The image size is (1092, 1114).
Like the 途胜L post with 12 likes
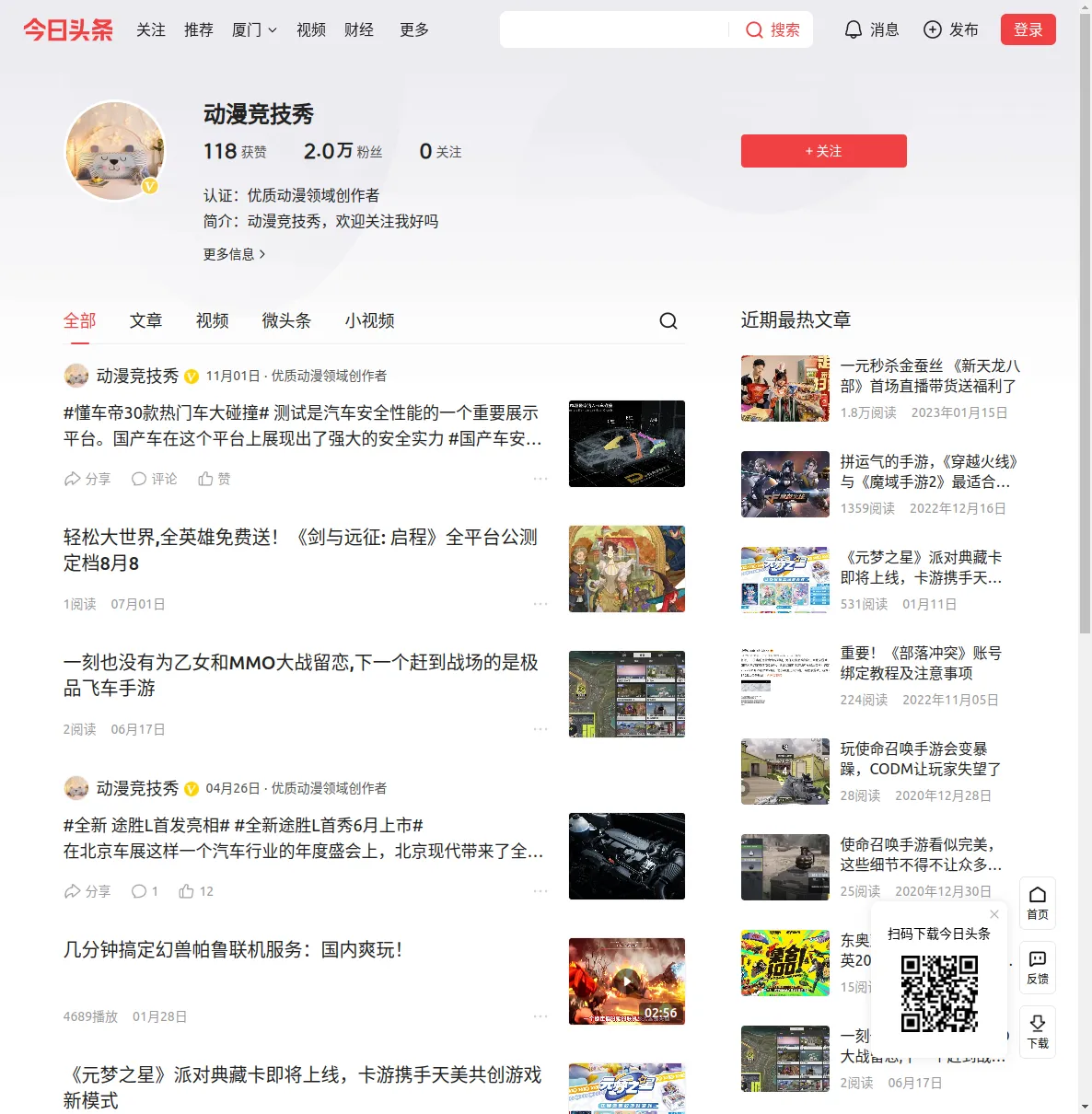[x=196, y=891]
